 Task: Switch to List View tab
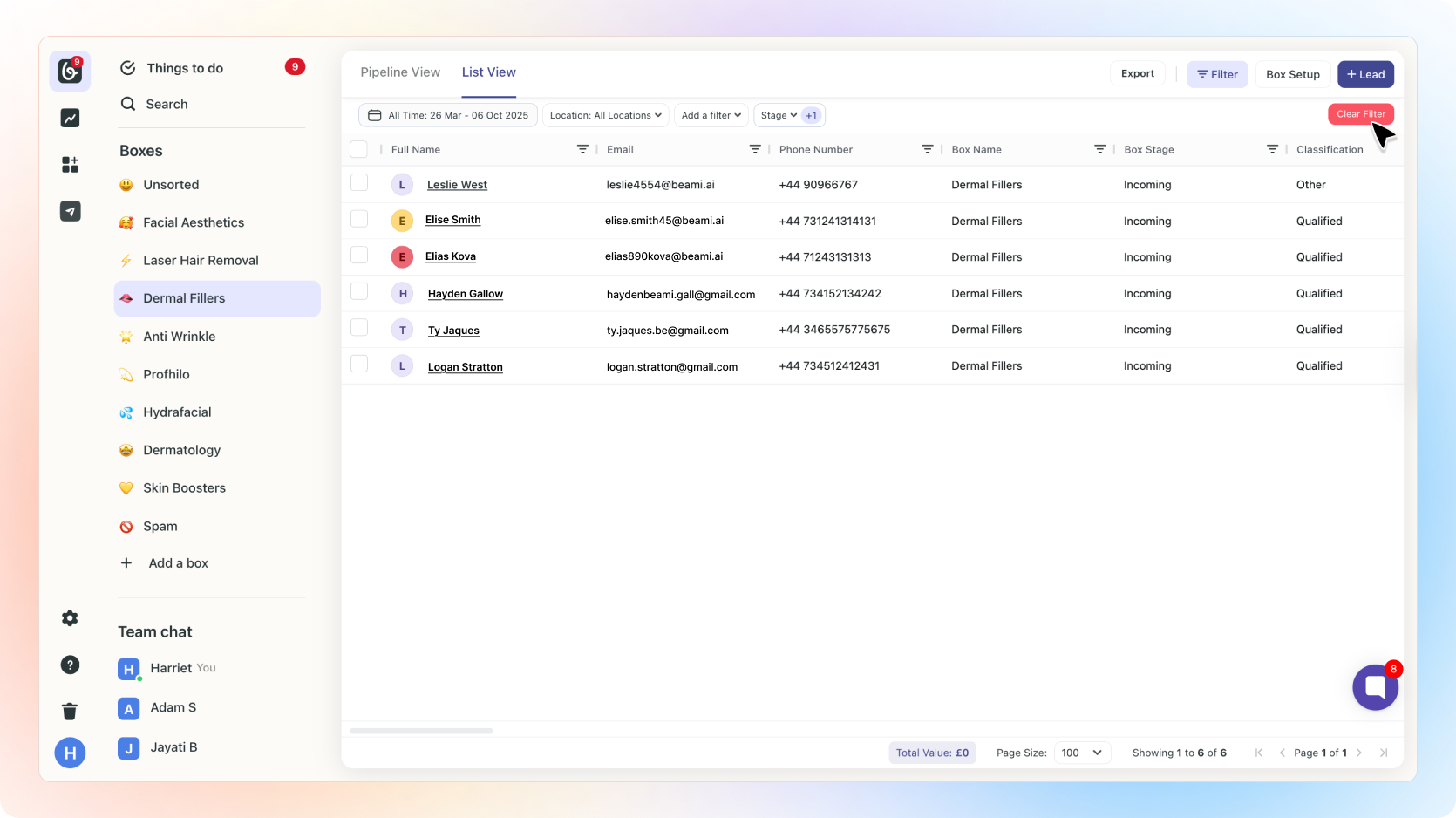(489, 72)
